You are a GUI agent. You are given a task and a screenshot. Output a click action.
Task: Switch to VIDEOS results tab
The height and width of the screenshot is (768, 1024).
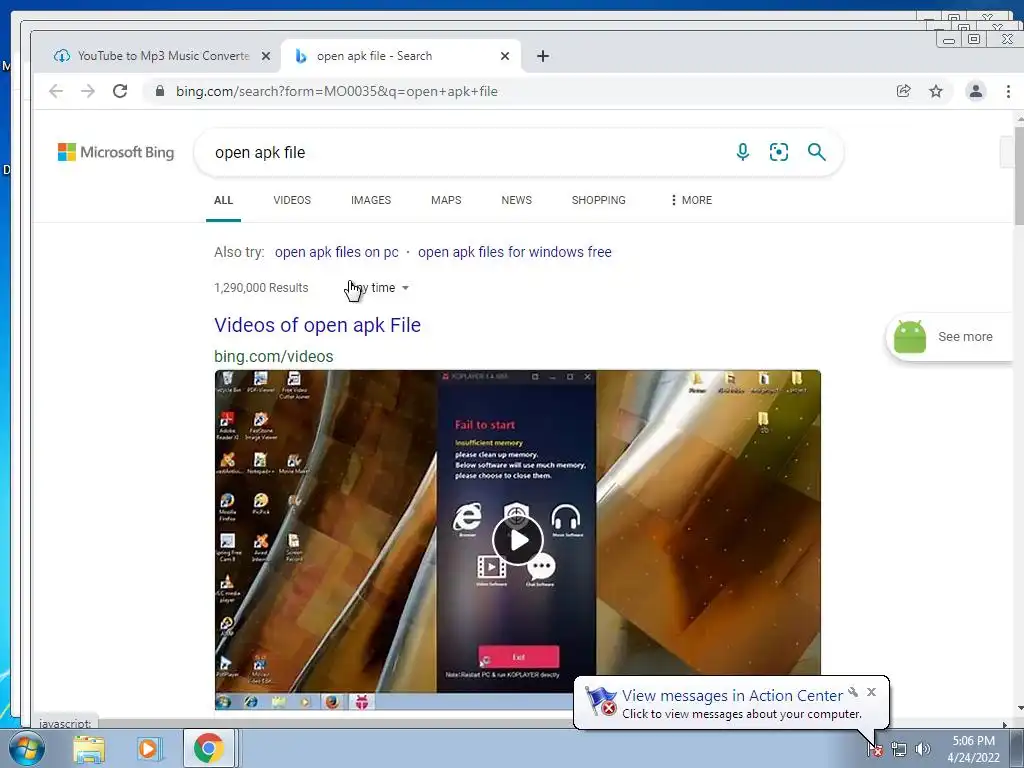point(292,200)
